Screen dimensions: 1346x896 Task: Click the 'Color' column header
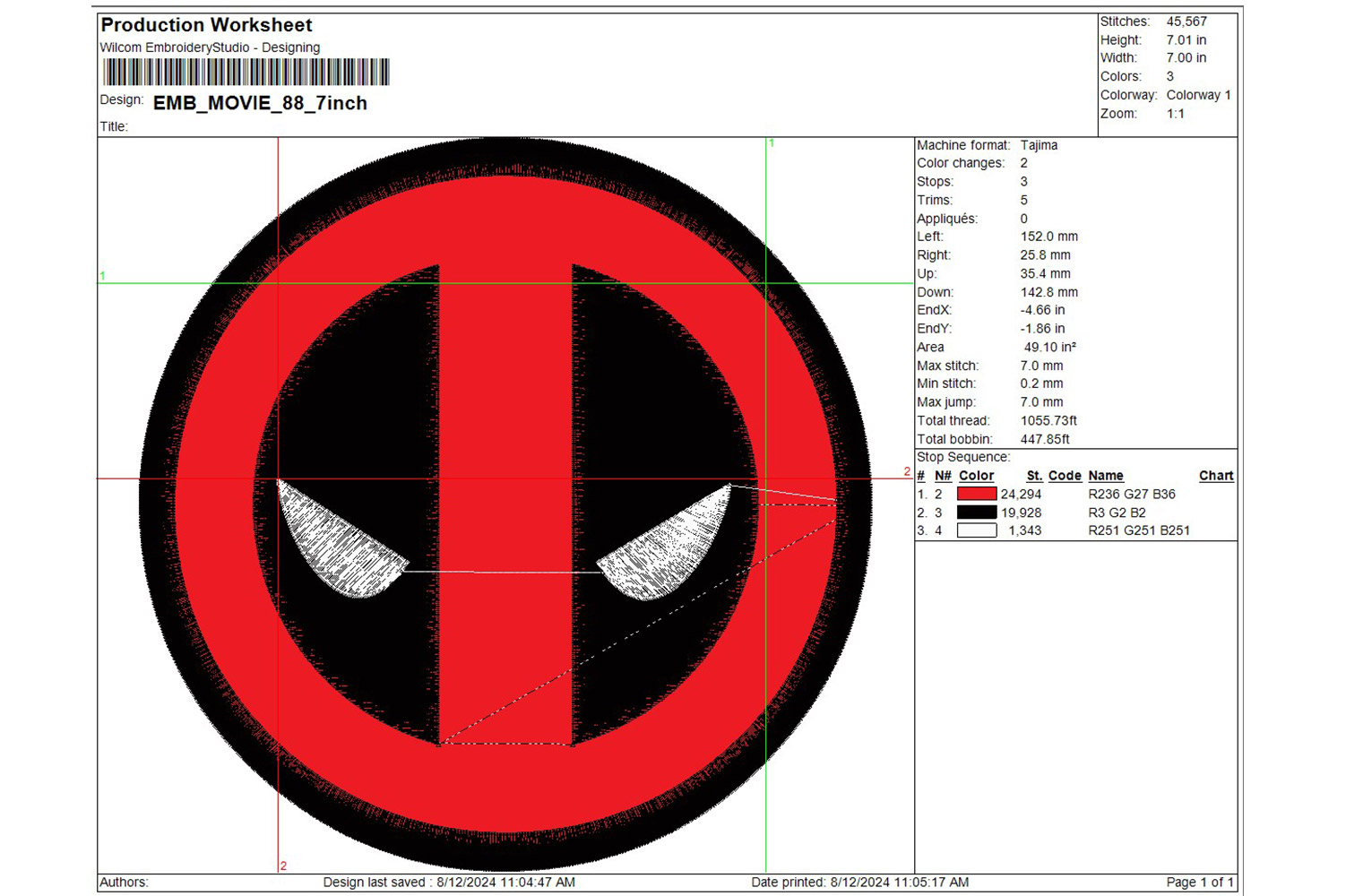coord(976,476)
